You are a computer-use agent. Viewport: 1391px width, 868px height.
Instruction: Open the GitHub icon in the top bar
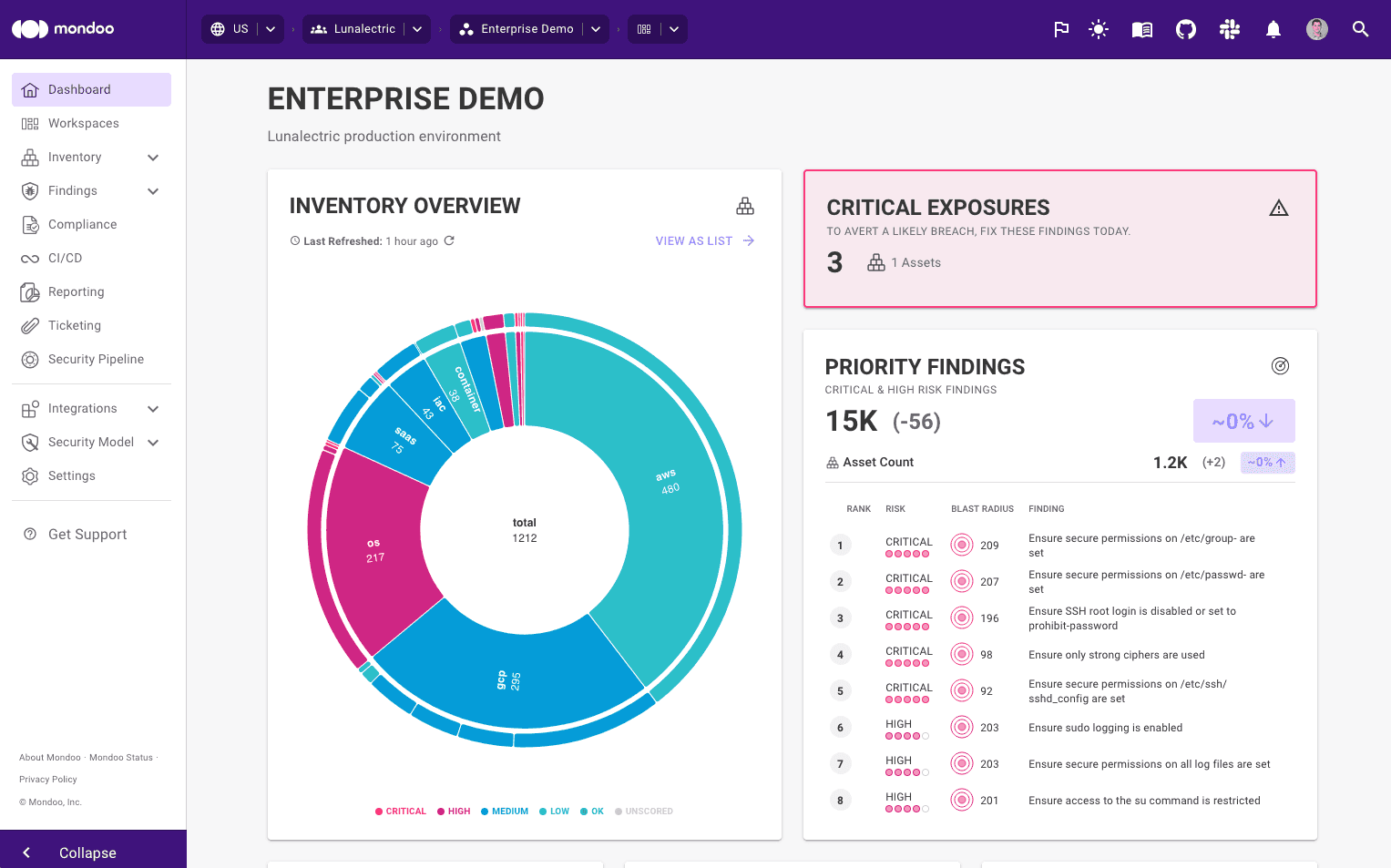(x=1185, y=29)
